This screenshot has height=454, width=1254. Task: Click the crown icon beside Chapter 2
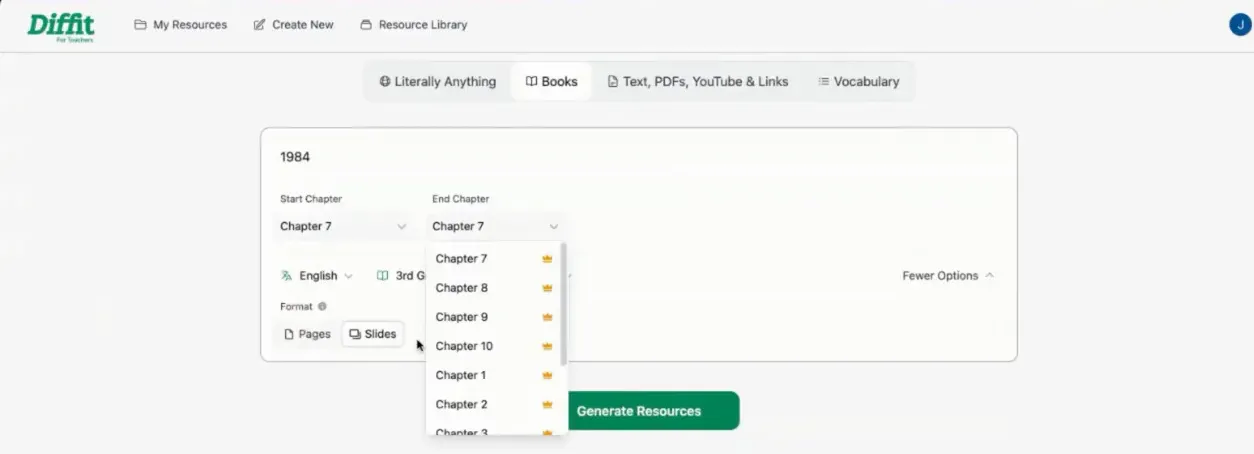[547, 404]
